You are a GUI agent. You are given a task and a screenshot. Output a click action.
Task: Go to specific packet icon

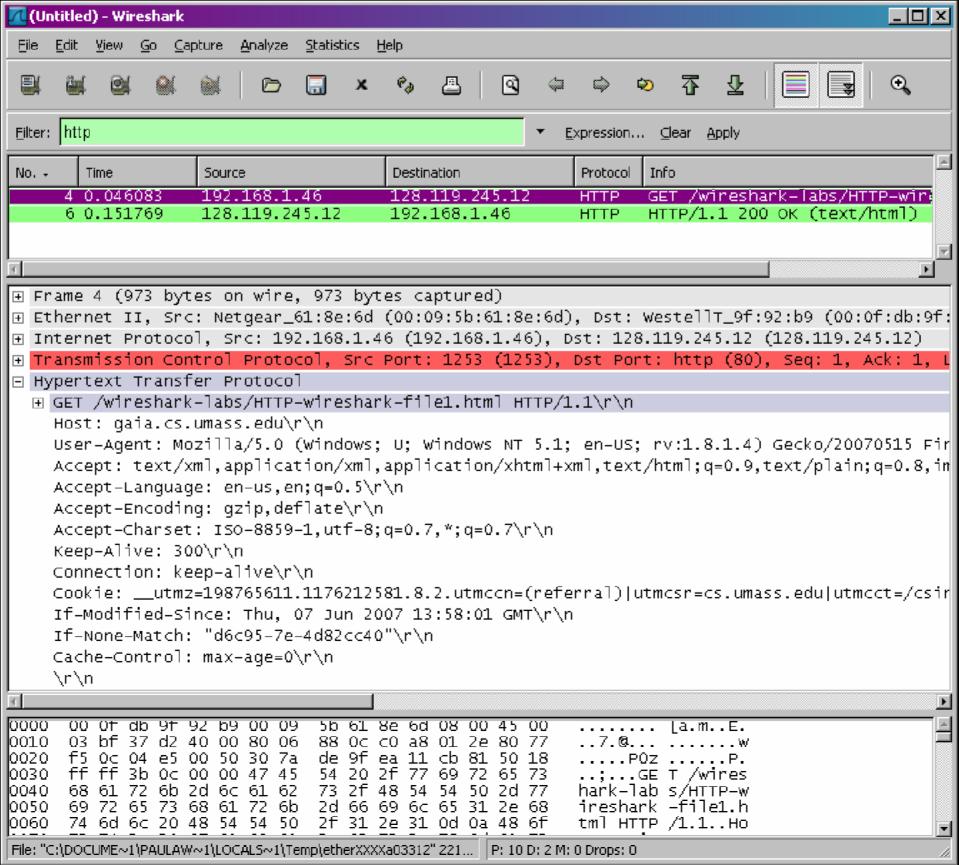coord(645,85)
